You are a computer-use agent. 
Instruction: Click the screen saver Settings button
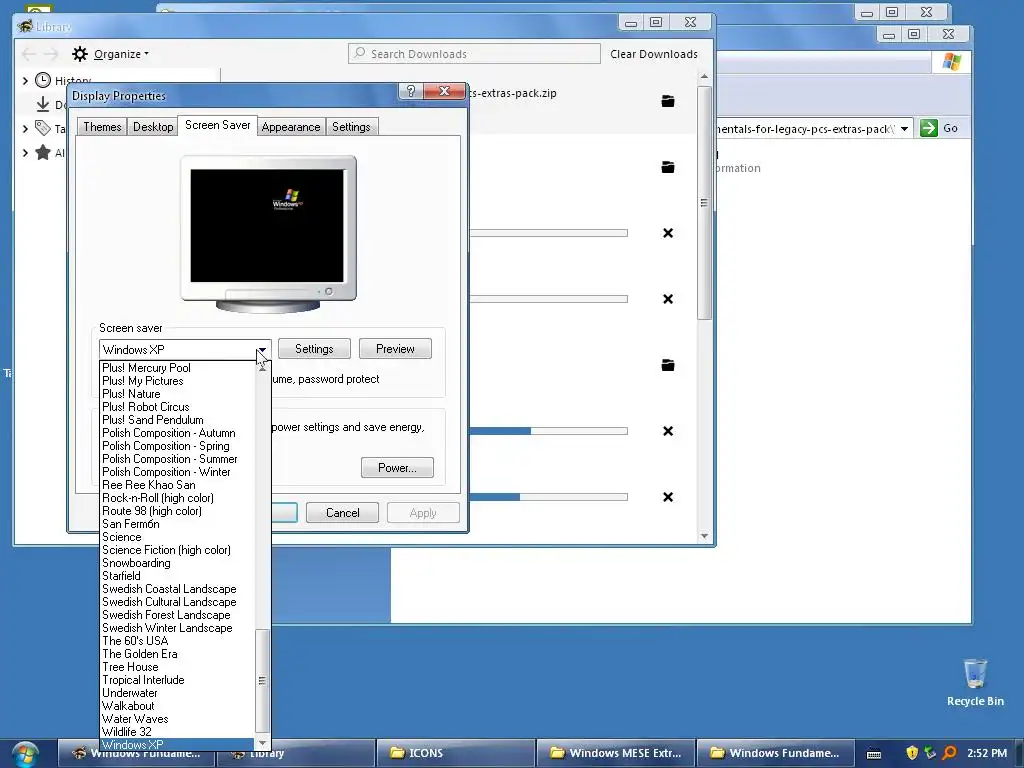coord(314,349)
